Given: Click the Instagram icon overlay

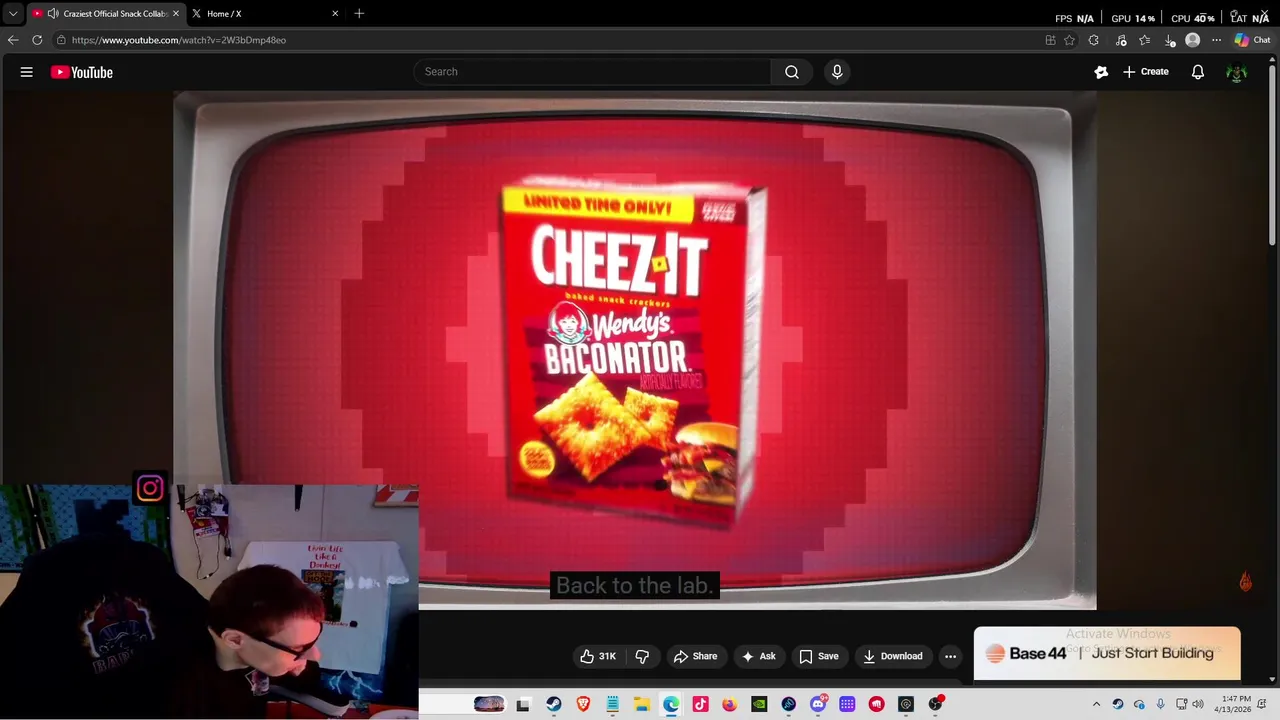Looking at the screenshot, I should 150,488.
